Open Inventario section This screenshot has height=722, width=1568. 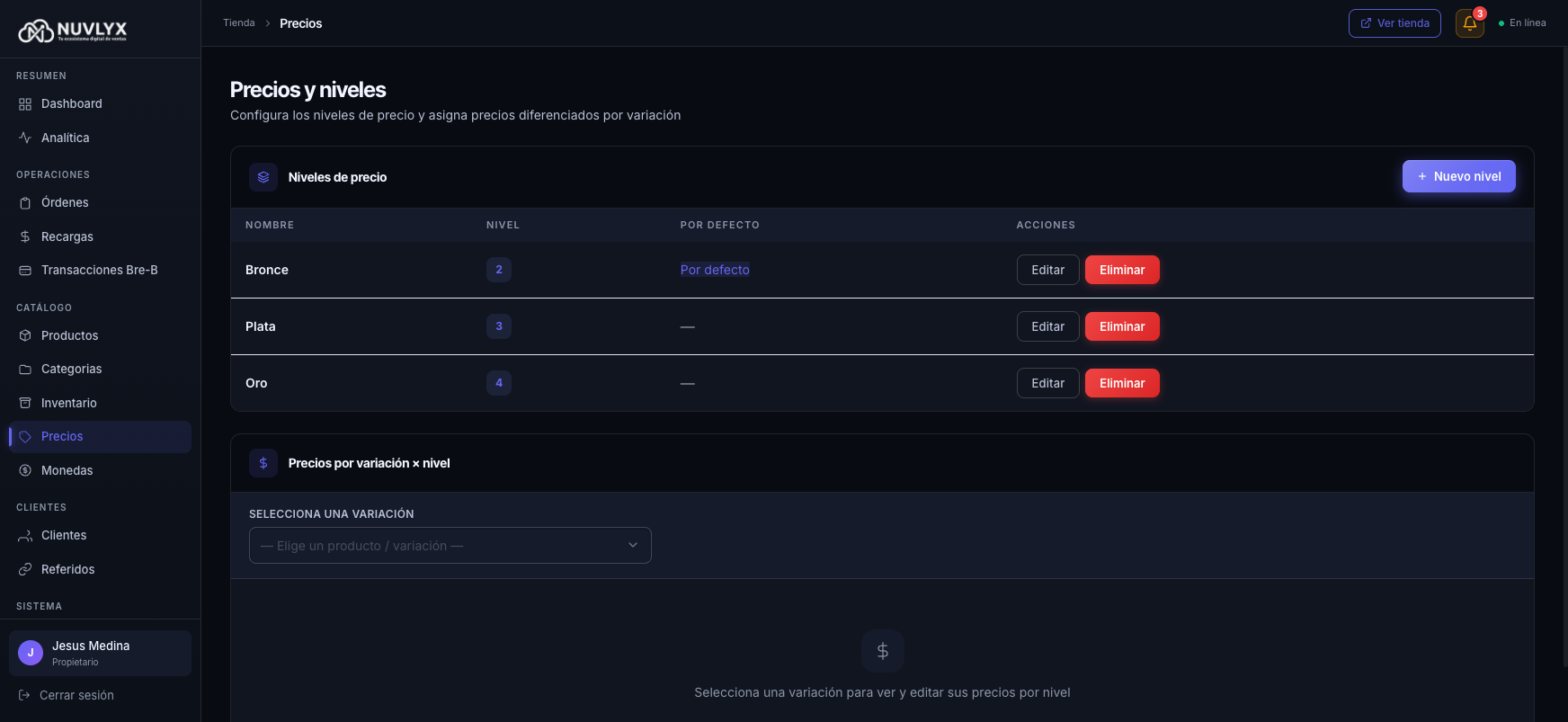(68, 403)
